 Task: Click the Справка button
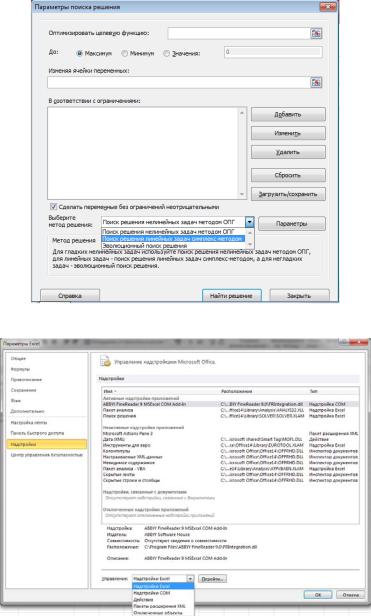click(70, 296)
